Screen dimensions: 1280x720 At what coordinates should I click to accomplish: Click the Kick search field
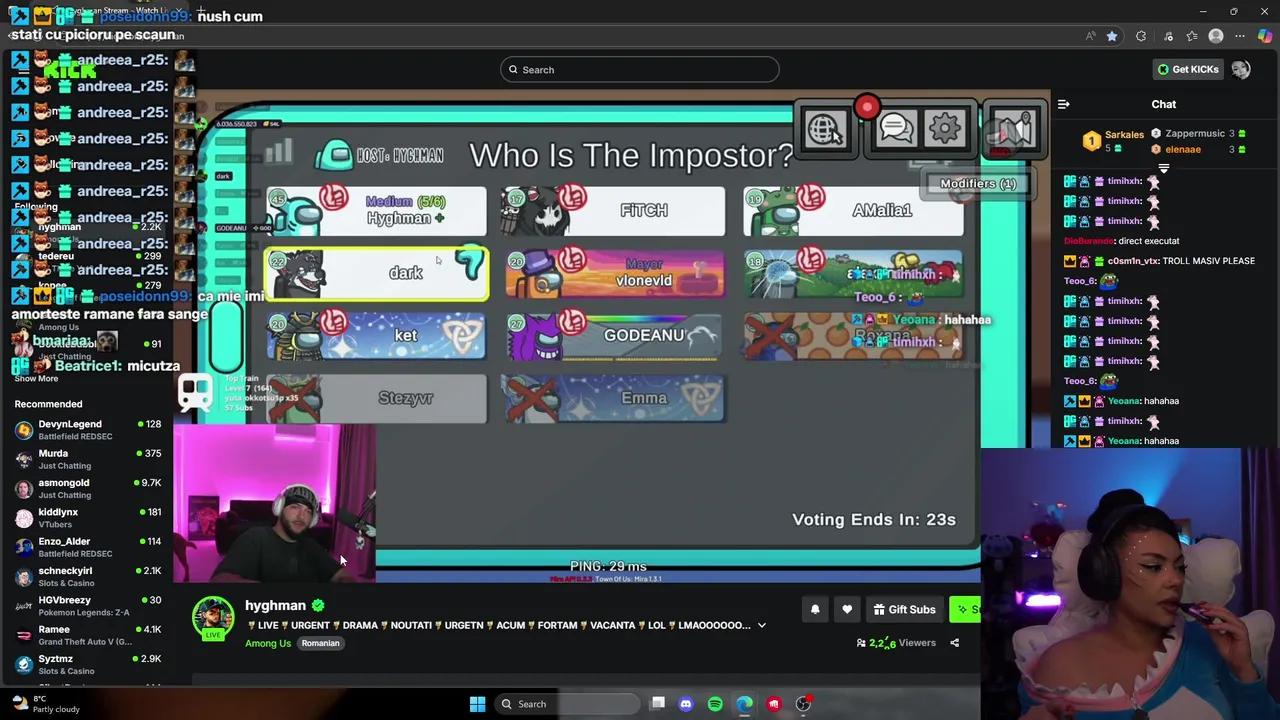pyautogui.click(x=640, y=70)
